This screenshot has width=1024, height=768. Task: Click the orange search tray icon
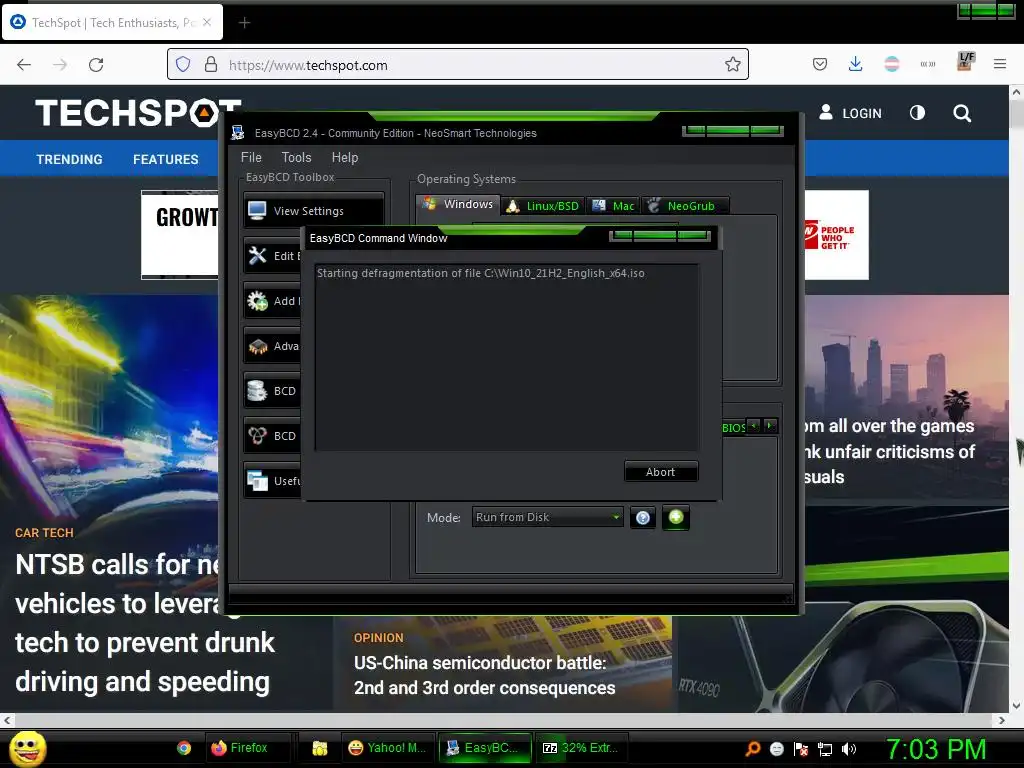(753, 749)
